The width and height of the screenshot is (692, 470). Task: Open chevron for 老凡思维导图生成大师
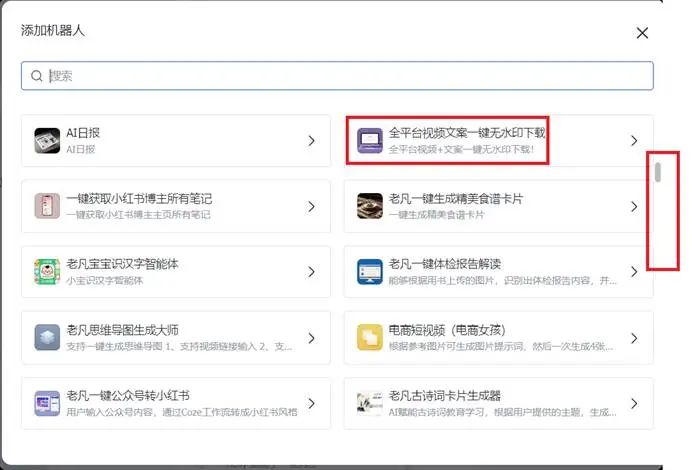pos(312,338)
